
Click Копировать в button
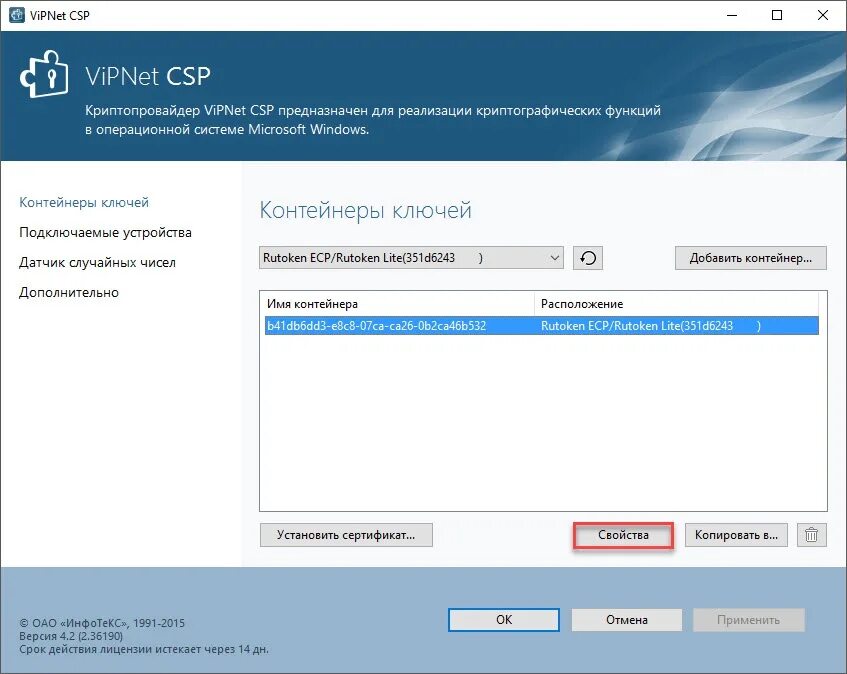[x=736, y=535]
